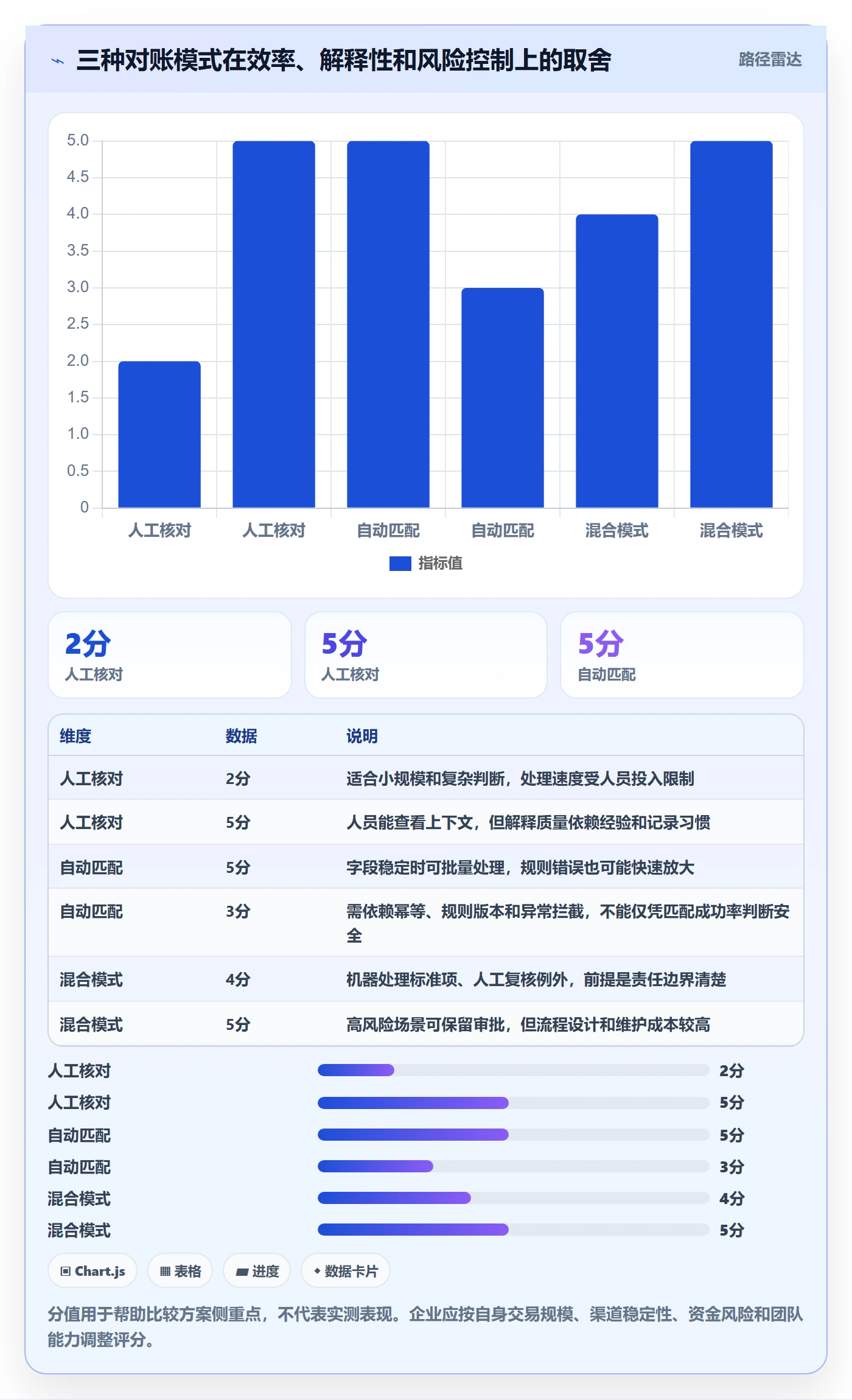The width and height of the screenshot is (852, 1400).
Task: Select the 人工核对 chart bar reaching 2.0
Action: coord(159,434)
